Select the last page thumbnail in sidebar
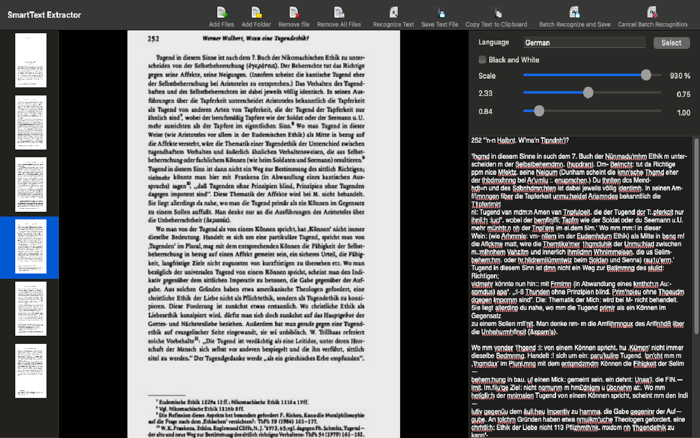 pyautogui.click(x=30, y=371)
